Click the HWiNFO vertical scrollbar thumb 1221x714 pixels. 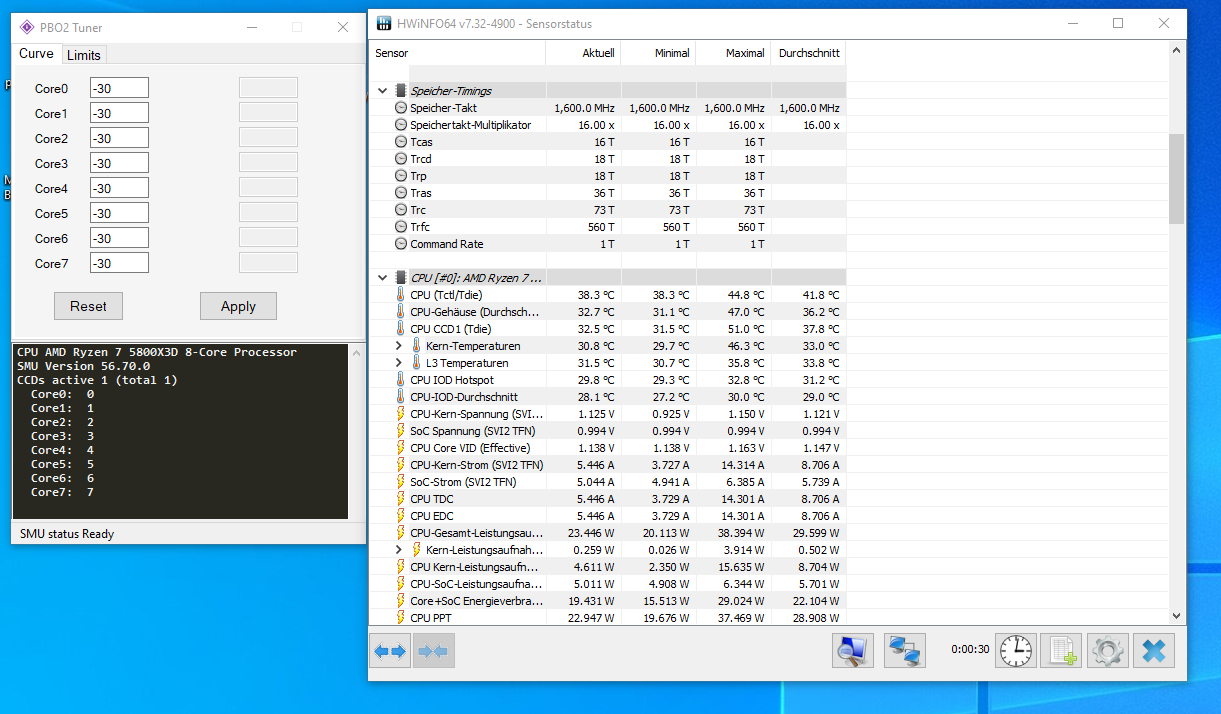pyautogui.click(x=1176, y=178)
